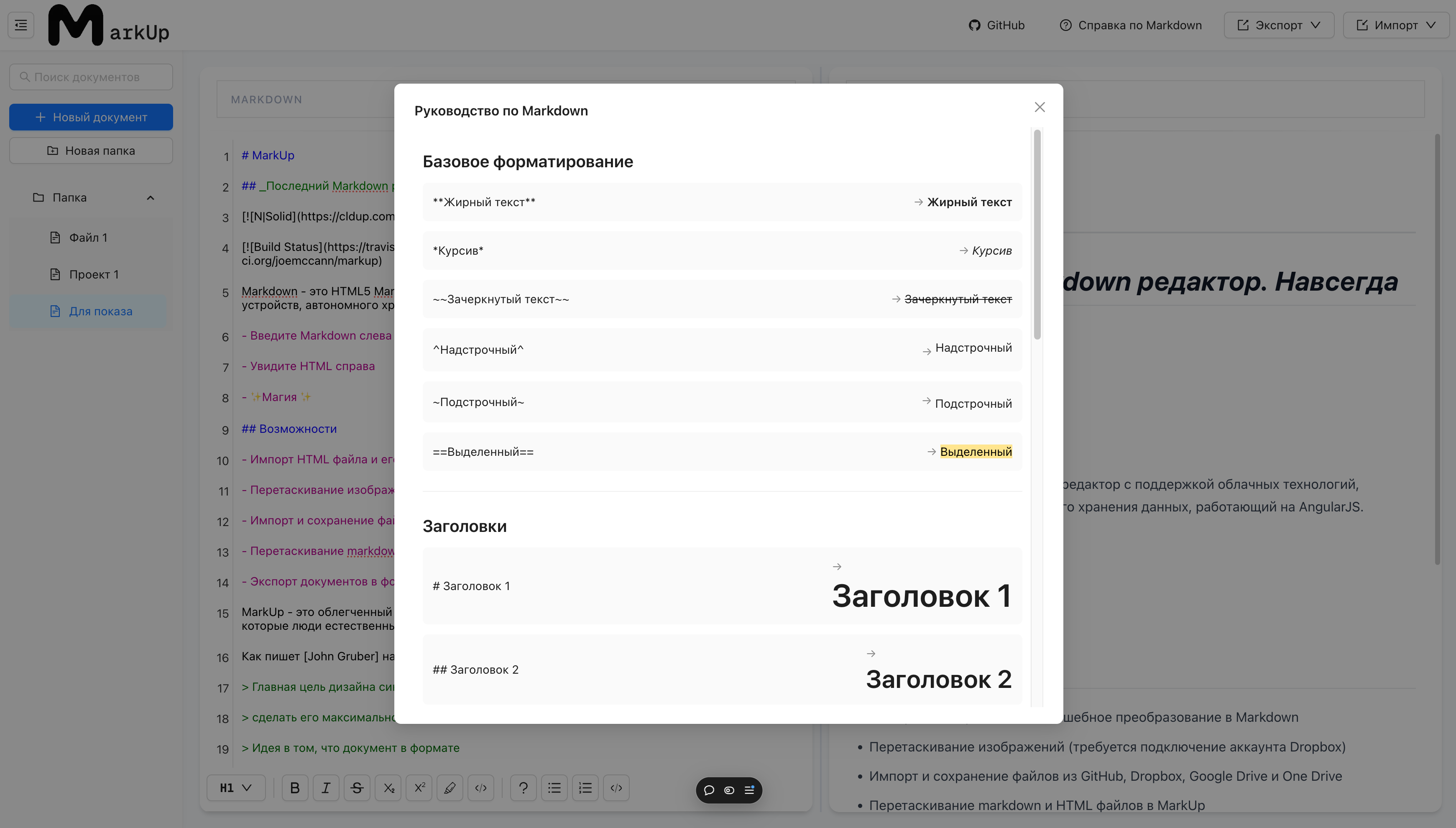Click Справка по Markdown menu item

(x=1131, y=24)
